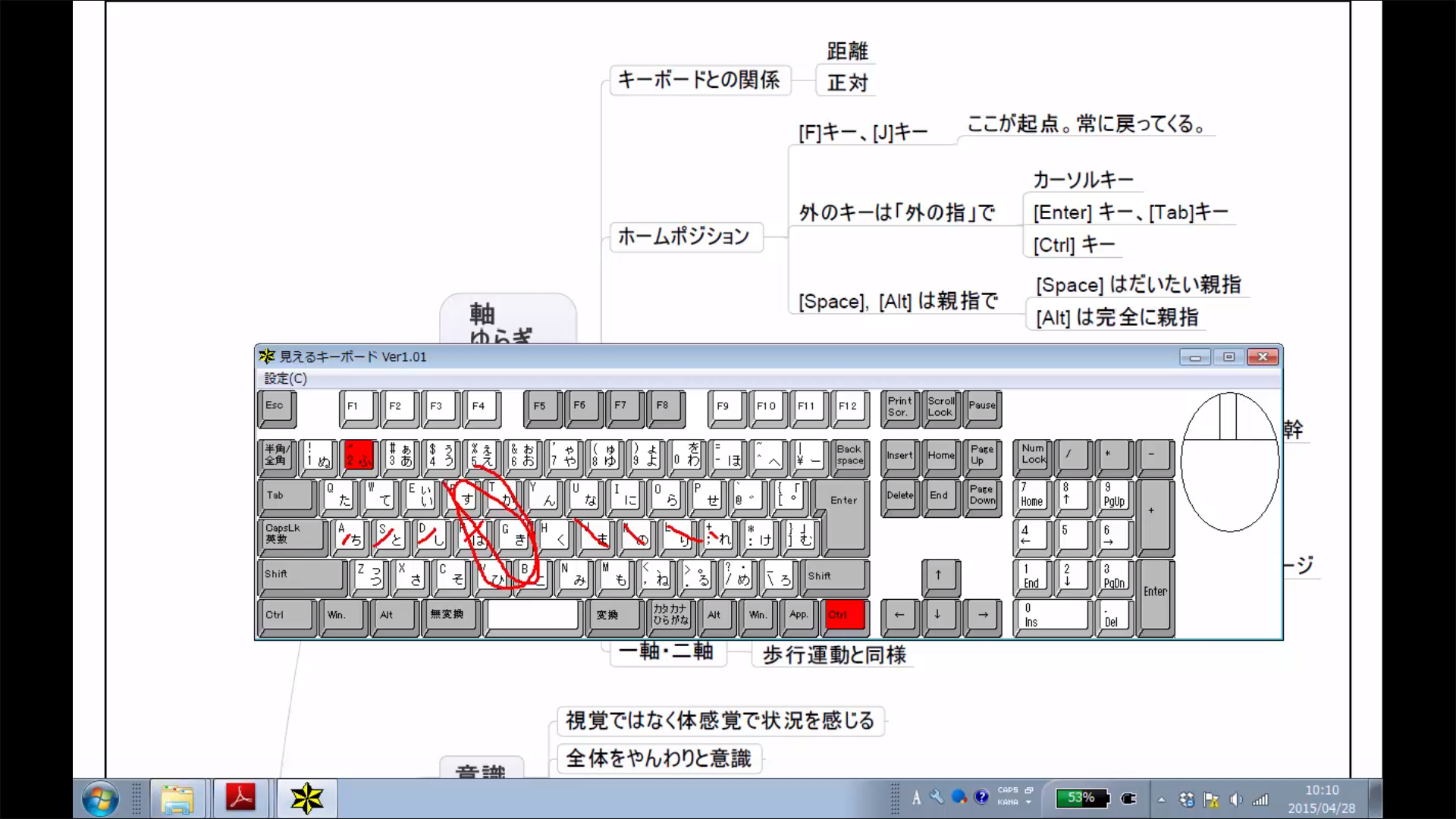Click the Windows Start orb

[x=100, y=799]
